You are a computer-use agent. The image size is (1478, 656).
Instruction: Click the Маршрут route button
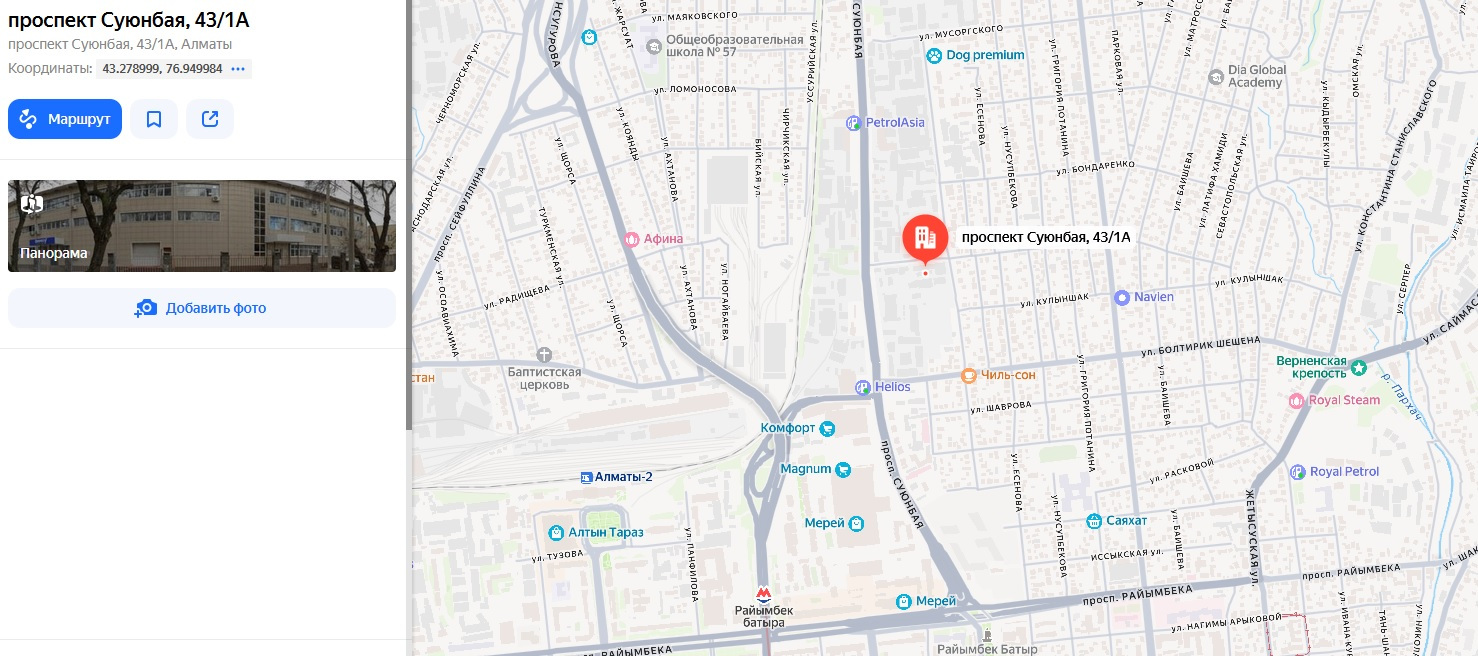[x=65, y=119]
